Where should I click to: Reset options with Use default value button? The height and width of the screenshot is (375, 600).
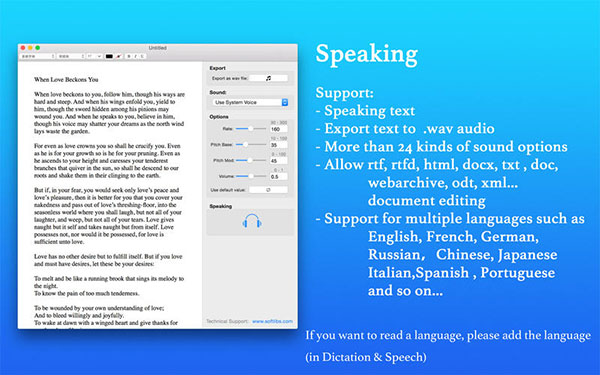point(268,190)
